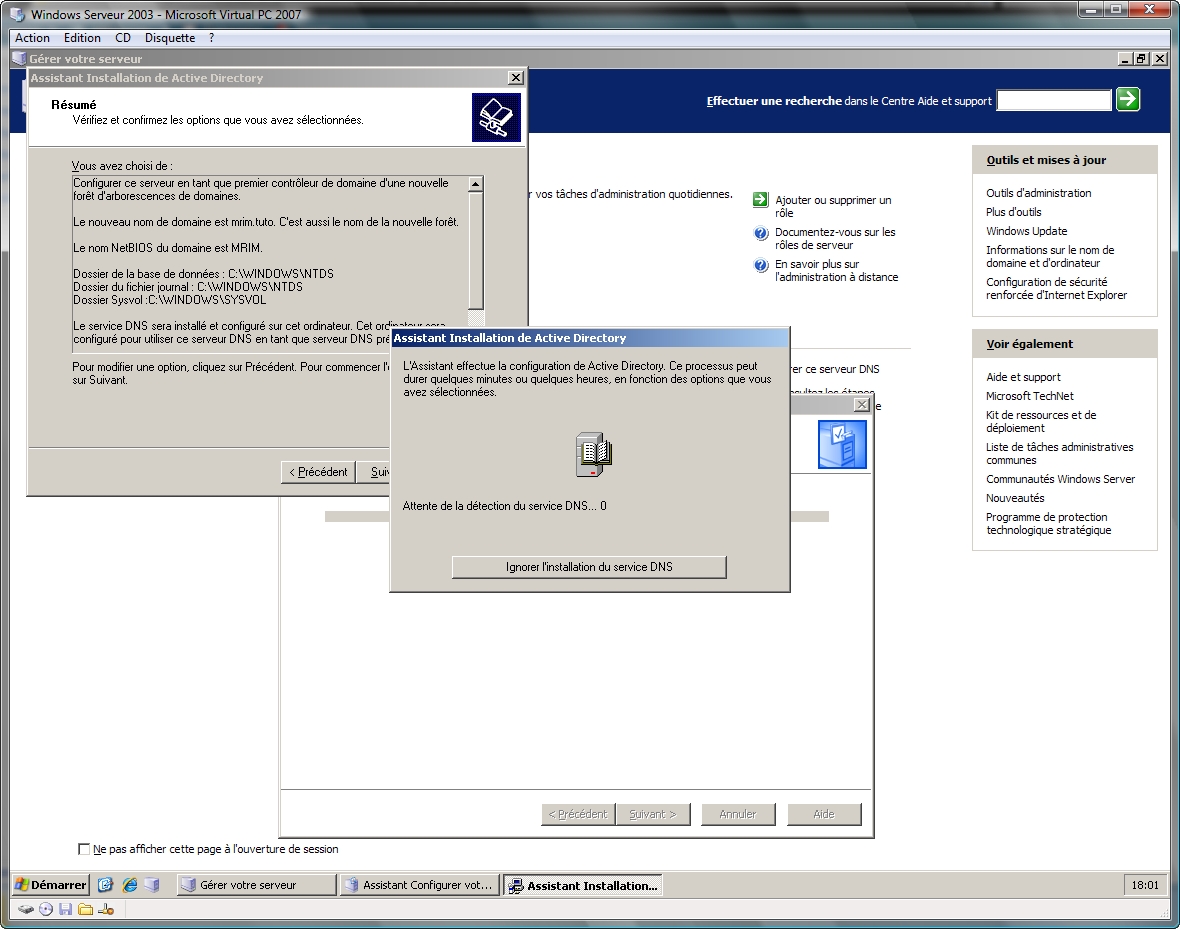1180x929 pixels.
Task: Click the grayed Suivant button in Configurer wizard
Action: (652, 814)
